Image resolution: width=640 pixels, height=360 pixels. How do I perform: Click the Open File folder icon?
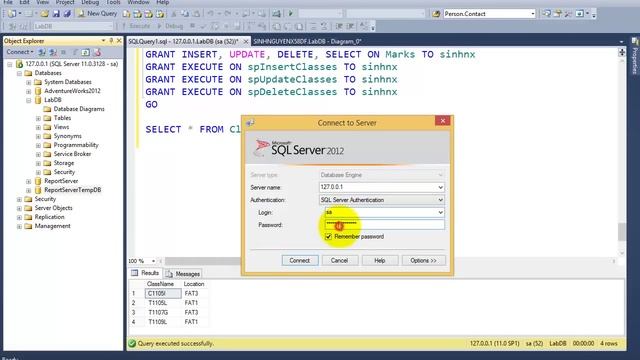coord(44,13)
